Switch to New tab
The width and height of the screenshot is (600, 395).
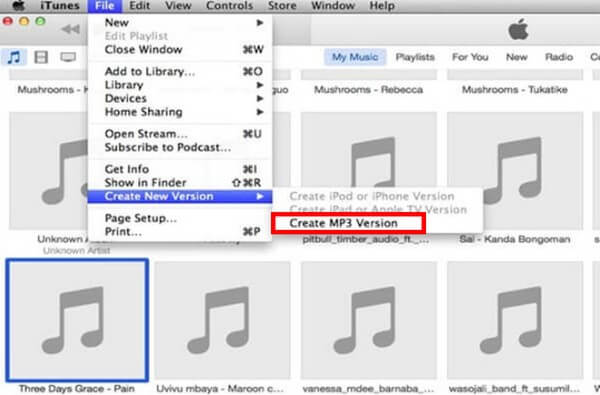(x=517, y=57)
